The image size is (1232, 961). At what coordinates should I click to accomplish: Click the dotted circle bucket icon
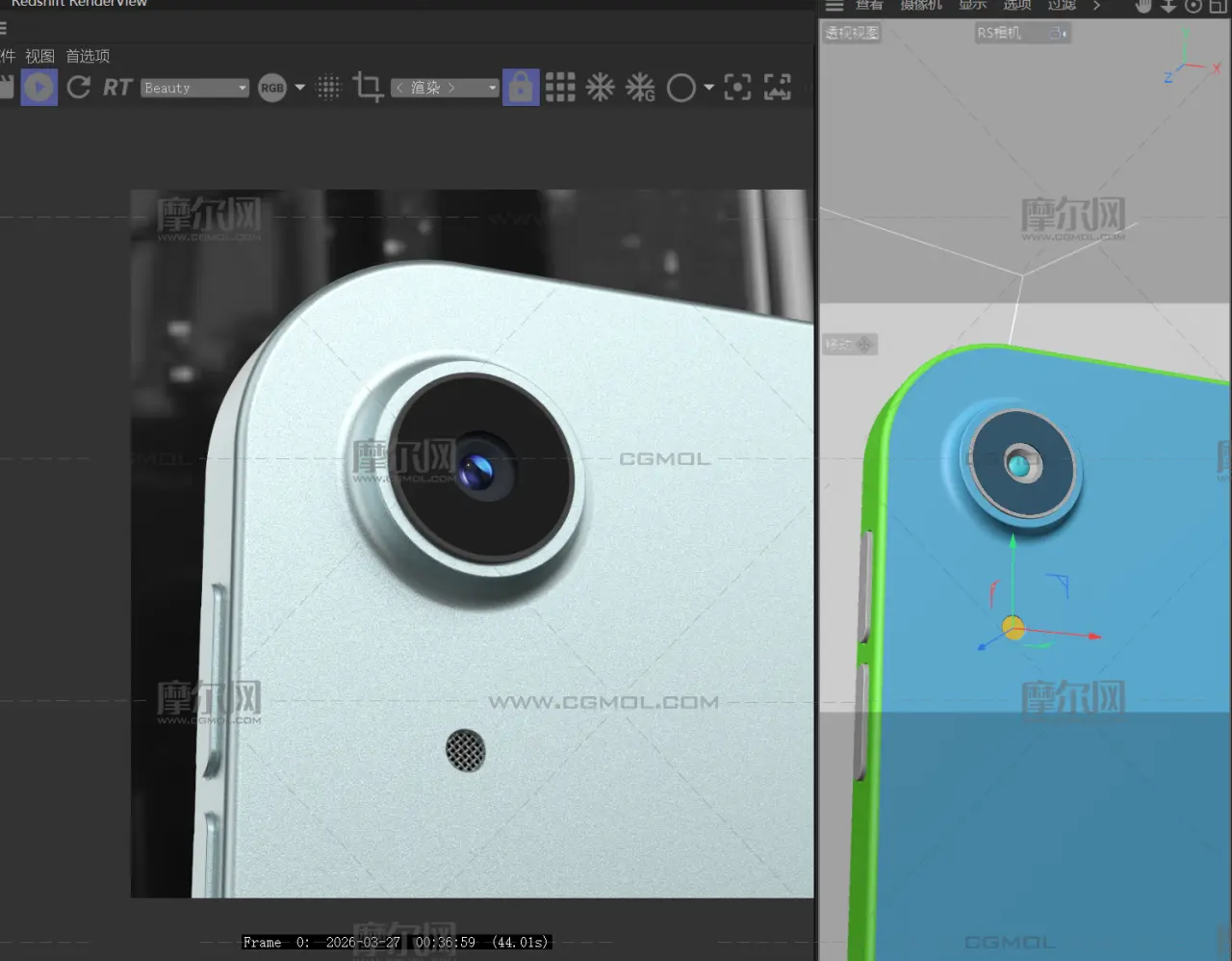328,88
